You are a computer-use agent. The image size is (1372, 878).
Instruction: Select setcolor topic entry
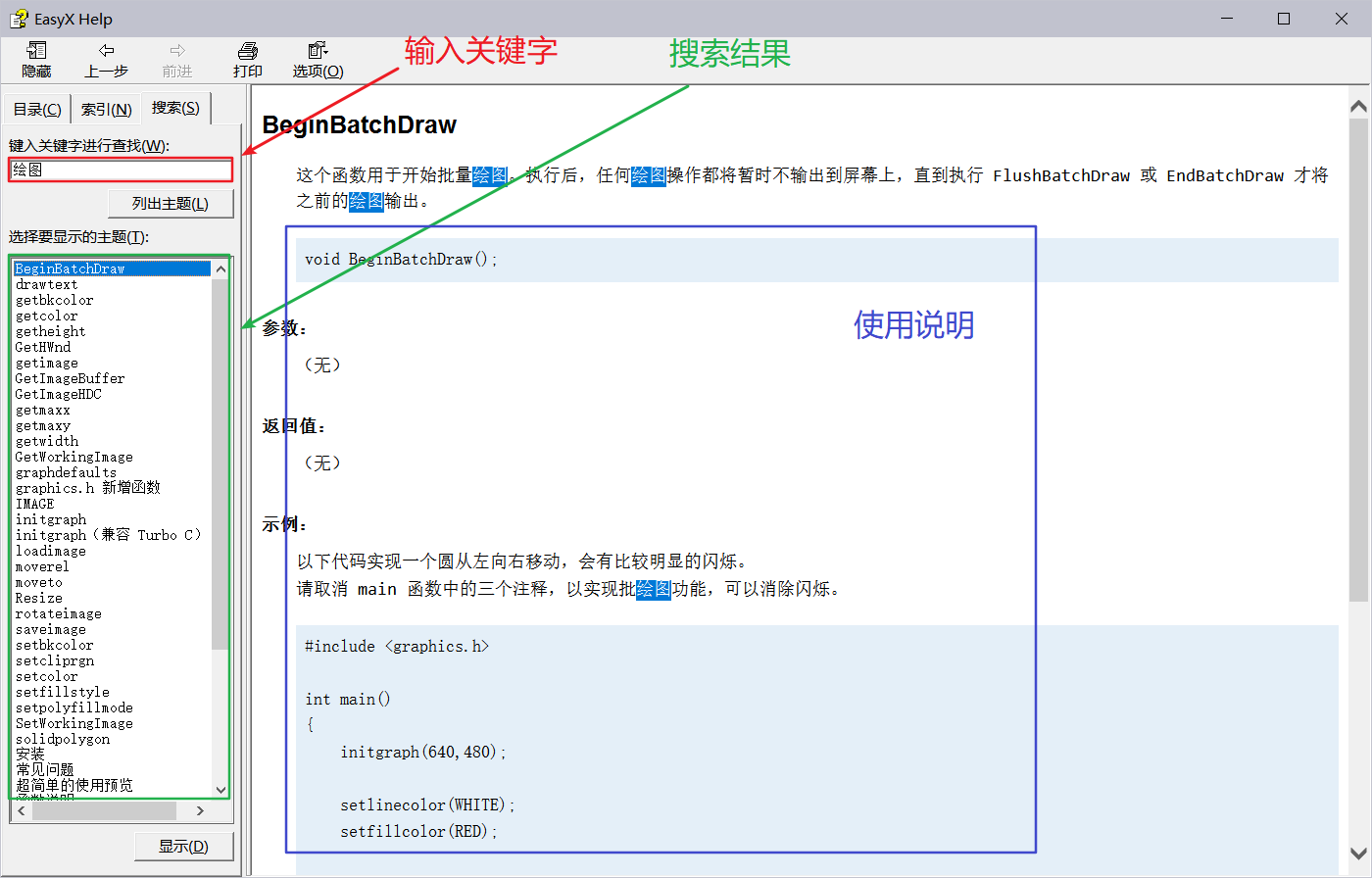[46, 676]
